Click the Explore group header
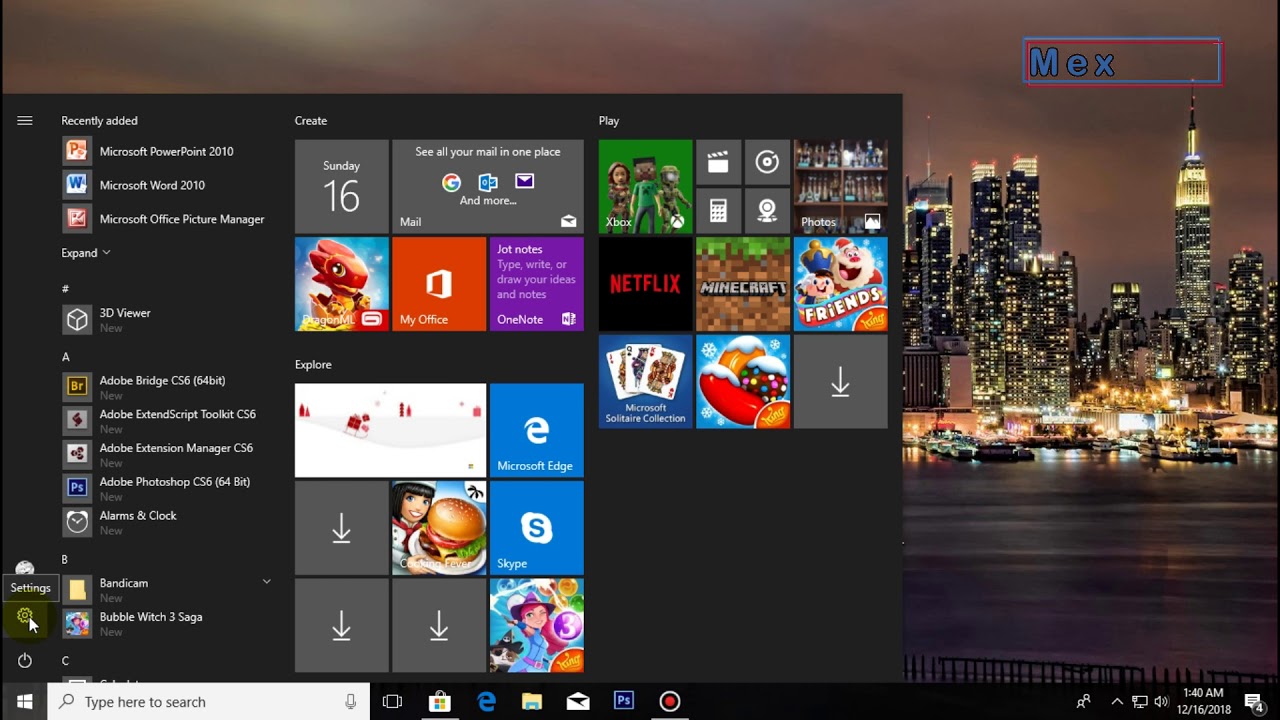 pos(313,365)
